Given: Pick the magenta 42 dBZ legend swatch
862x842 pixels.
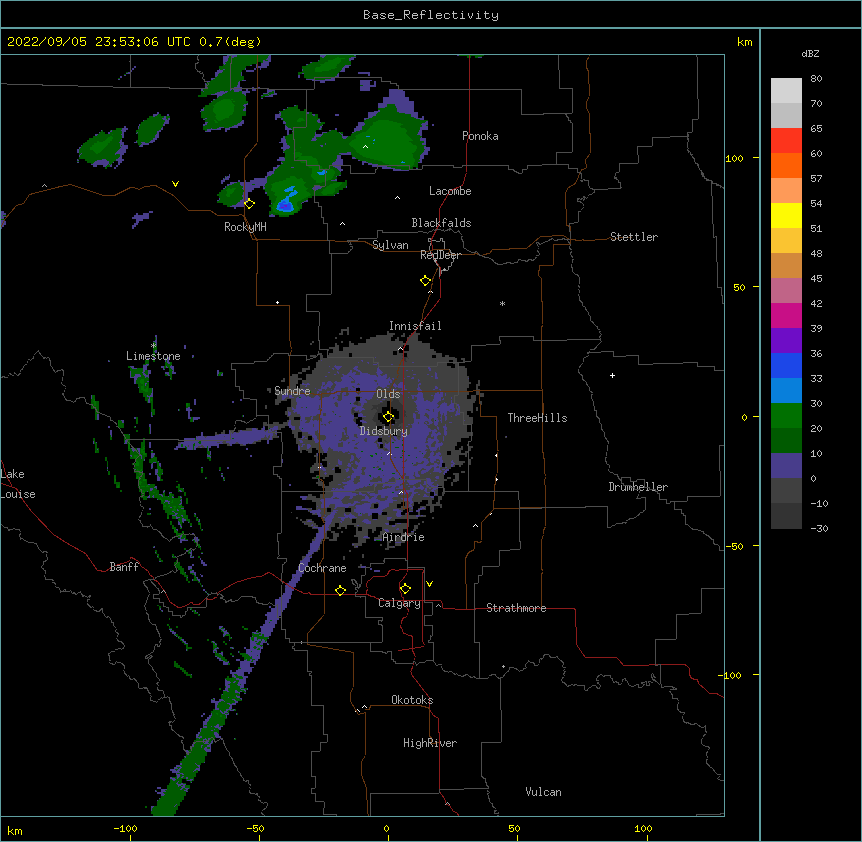Looking at the screenshot, I should coord(786,315).
